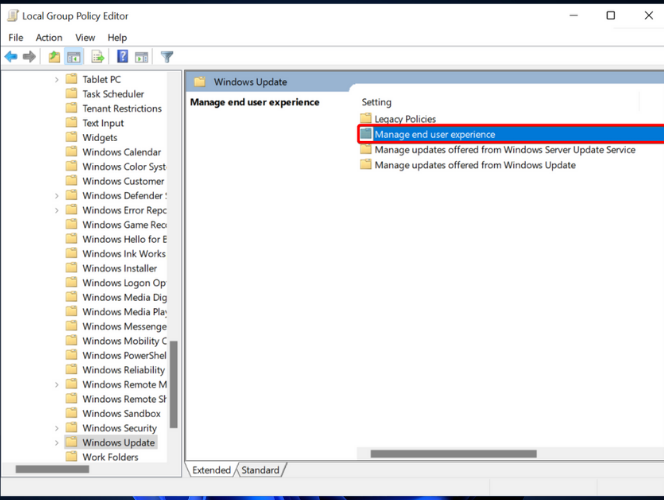This screenshot has width=664, height=500.
Task: Open the View menu
Action: coord(85,38)
